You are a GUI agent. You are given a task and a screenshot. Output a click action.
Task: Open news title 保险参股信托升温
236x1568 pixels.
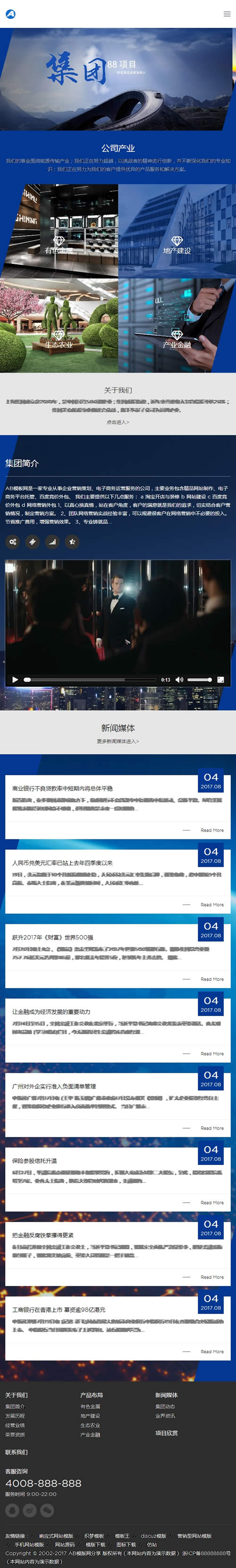[35, 1161]
